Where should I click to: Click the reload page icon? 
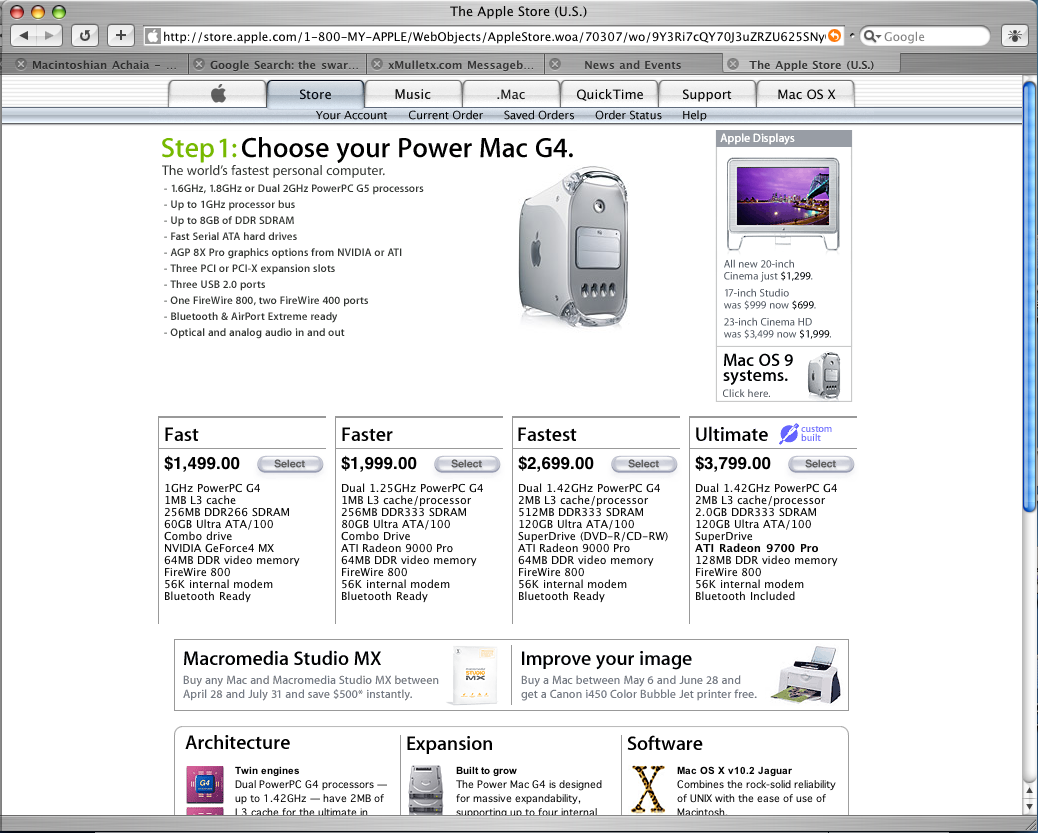pos(85,36)
